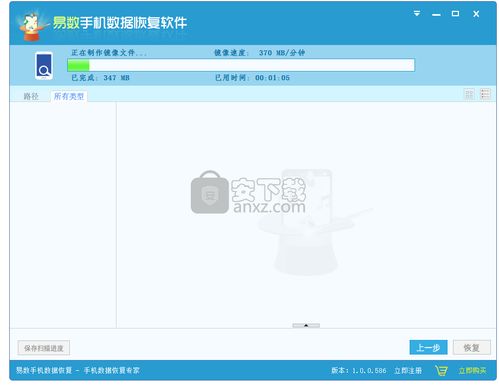The height and width of the screenshot is (386, 499).
Task: Switch to thumbnail grid view
Action: 469,94
